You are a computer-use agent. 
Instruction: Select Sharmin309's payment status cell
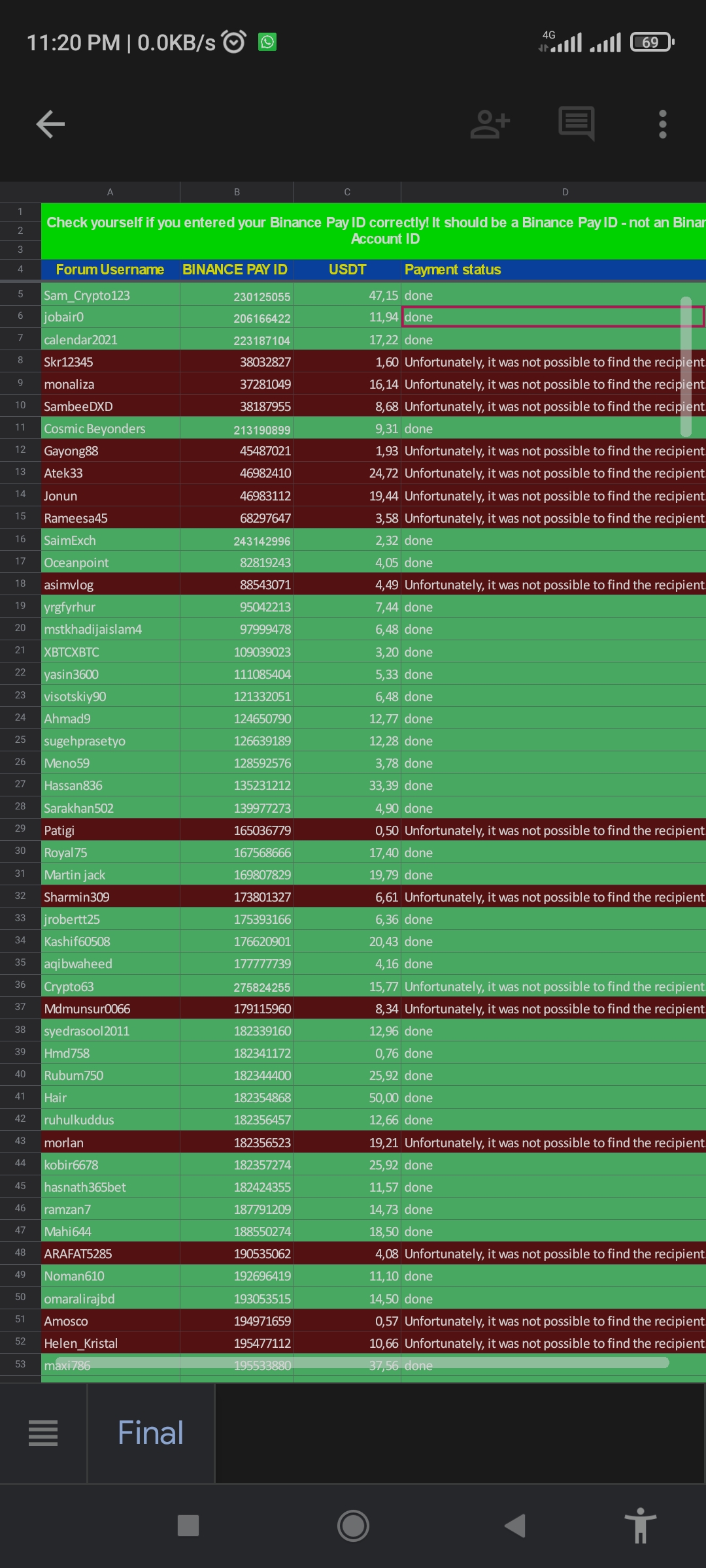(553, 897)
